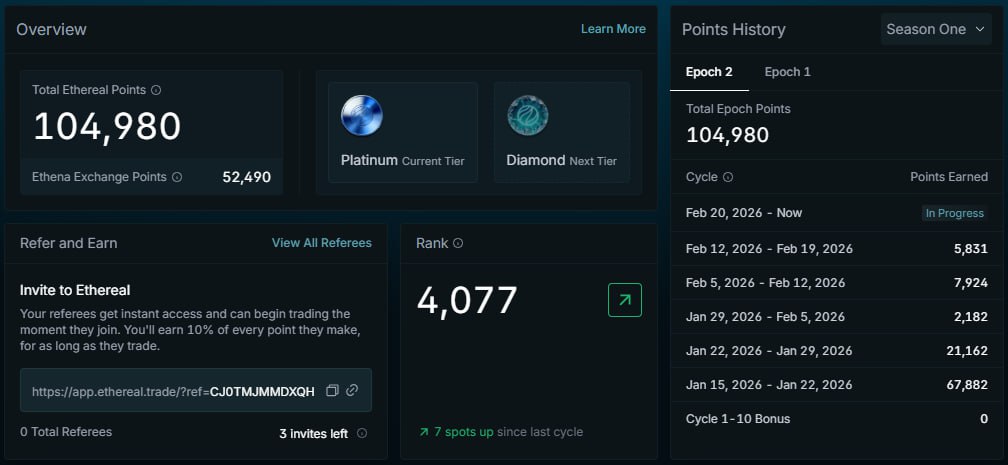Viewport: 1008px width, 465px height.
Task: Click the Points History panel title
Action: 734,30
